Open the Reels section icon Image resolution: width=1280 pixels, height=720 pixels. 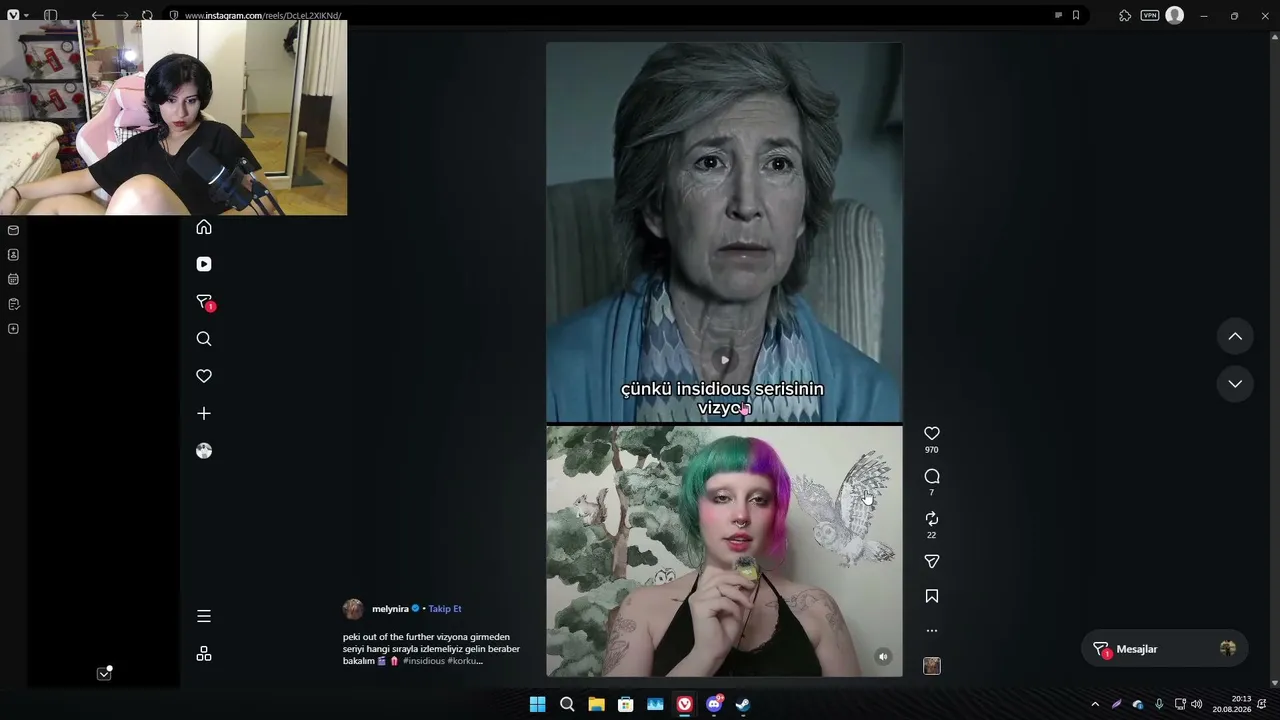click(x=204, y=264)
